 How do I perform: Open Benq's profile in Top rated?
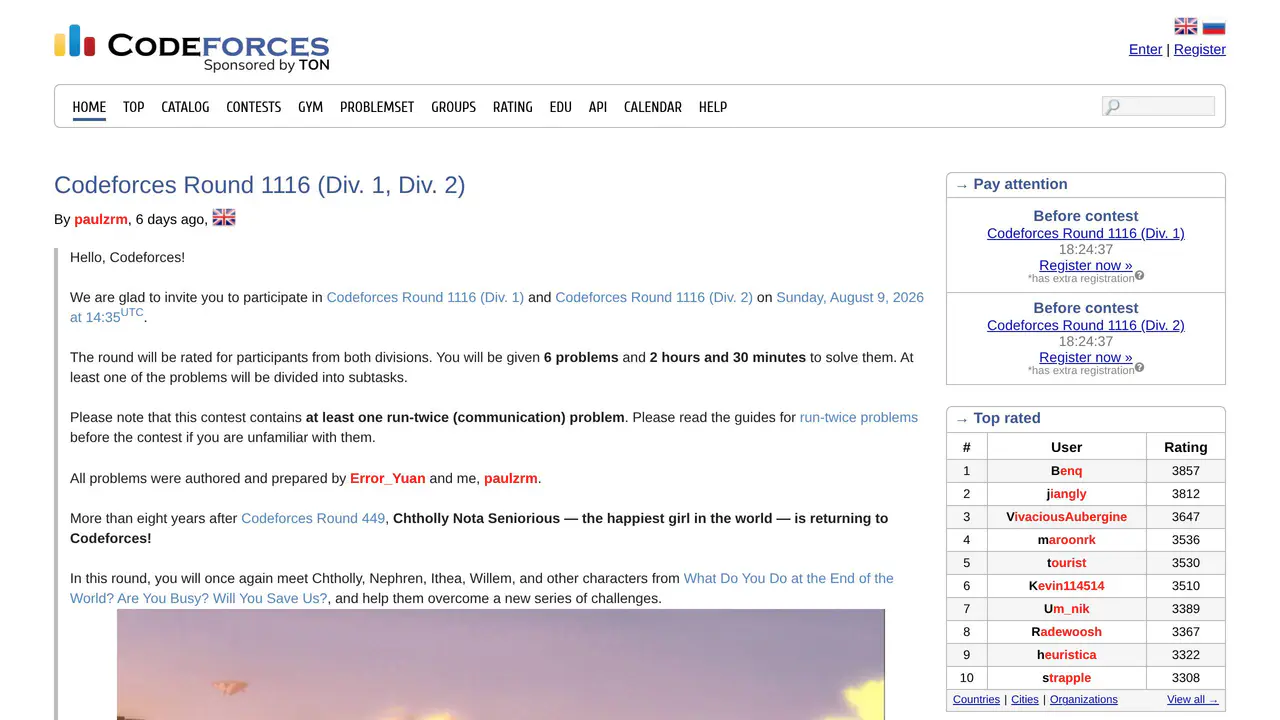pyautogui.click(x=1066, y=470)
